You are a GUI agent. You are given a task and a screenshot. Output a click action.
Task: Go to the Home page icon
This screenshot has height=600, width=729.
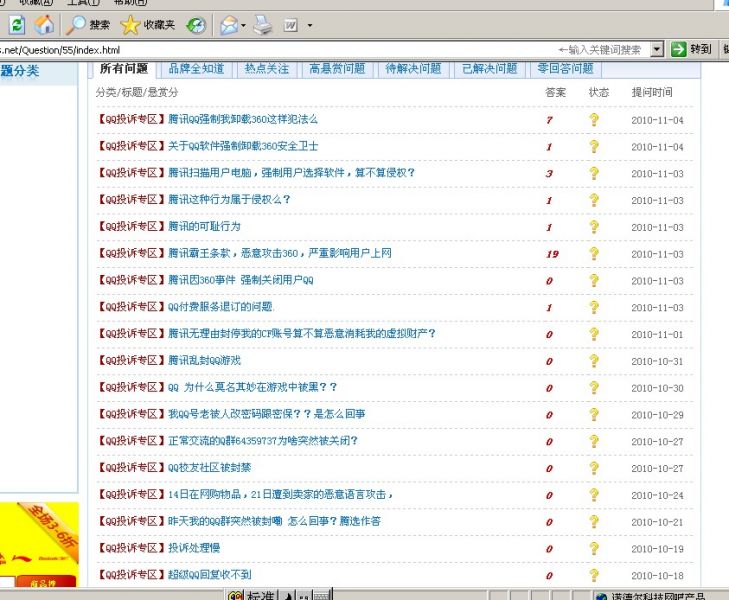tap(45, 25)
